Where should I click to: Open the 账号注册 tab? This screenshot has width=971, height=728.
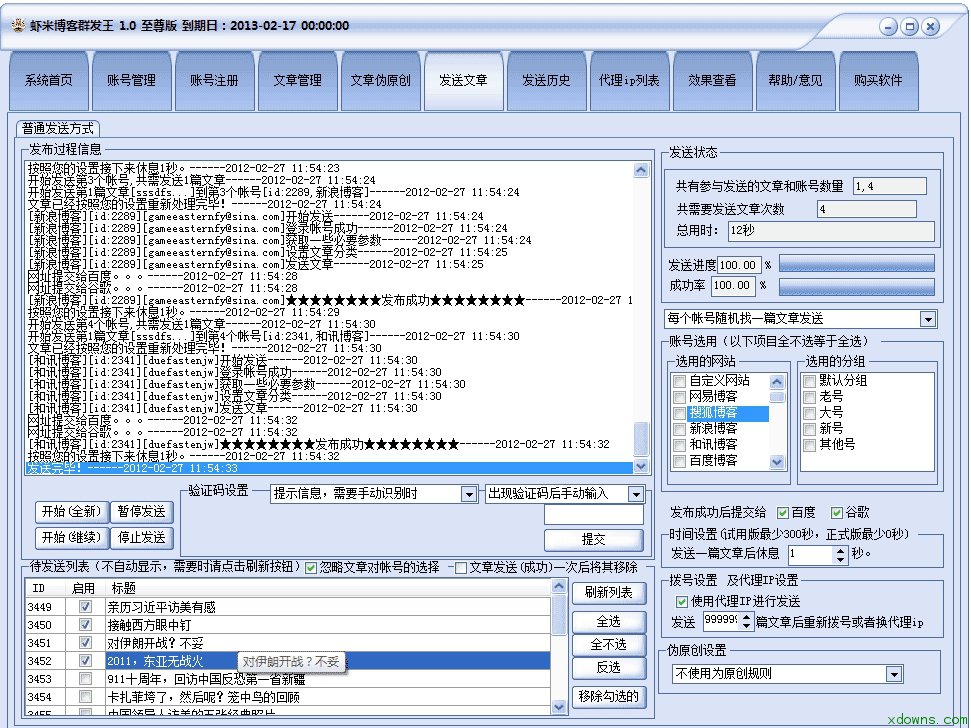coord(214,80)
